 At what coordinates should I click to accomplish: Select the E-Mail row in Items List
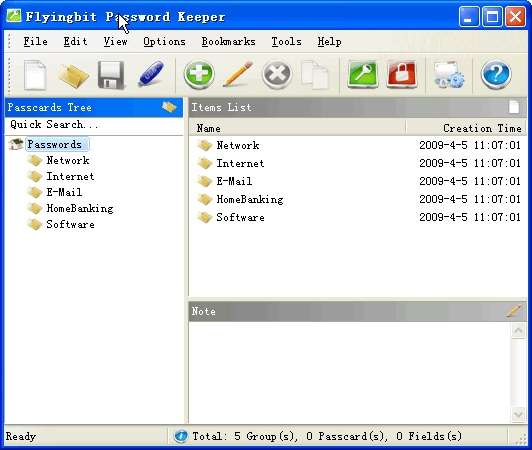pyautogui.click(x=357, y=181)
